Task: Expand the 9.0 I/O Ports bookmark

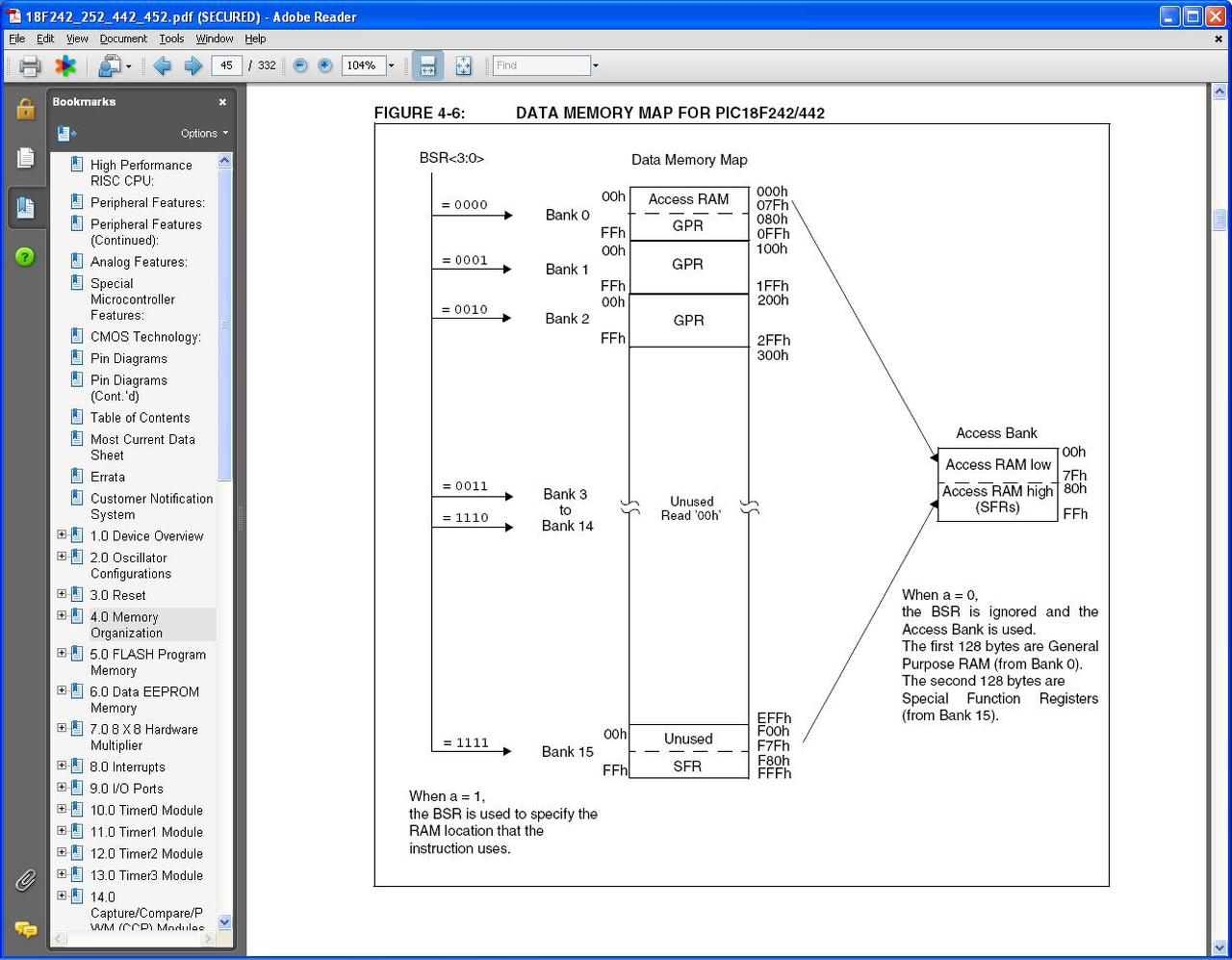Action: (x=62, y=787)
